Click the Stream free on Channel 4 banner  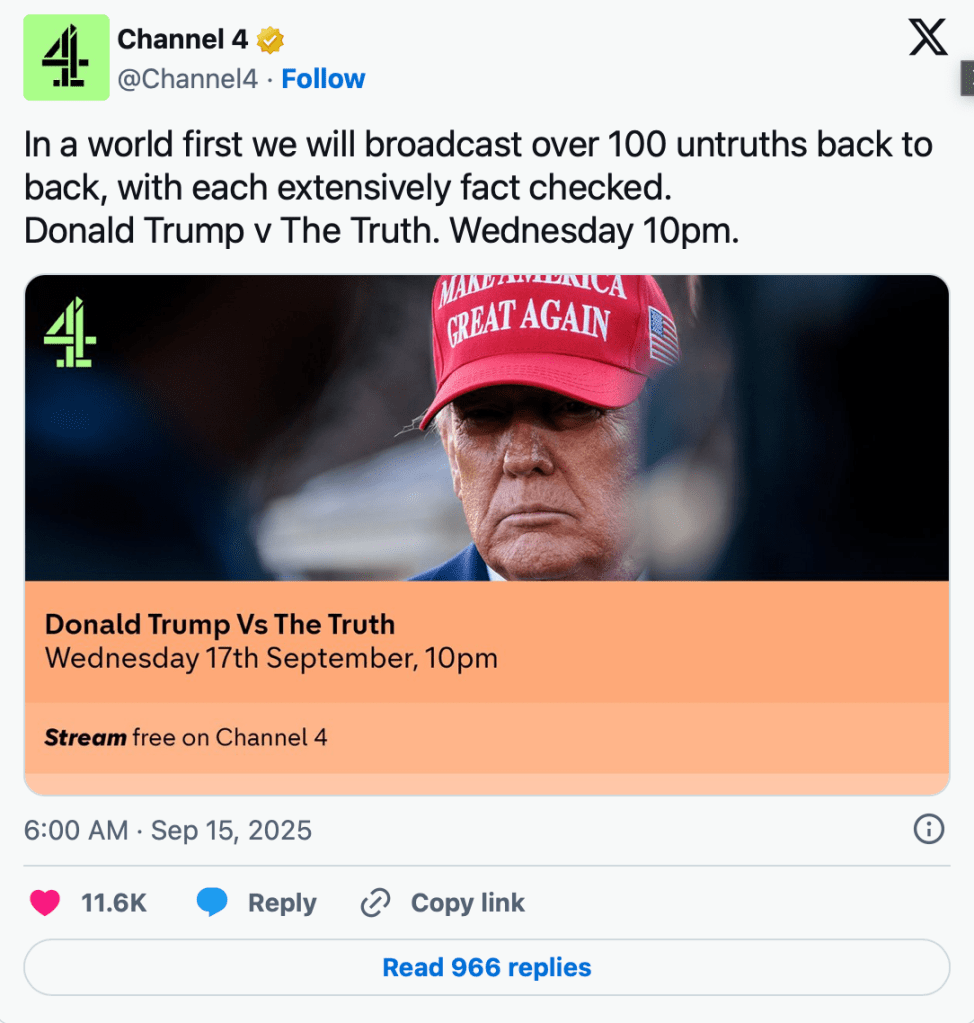click(186, 738)
